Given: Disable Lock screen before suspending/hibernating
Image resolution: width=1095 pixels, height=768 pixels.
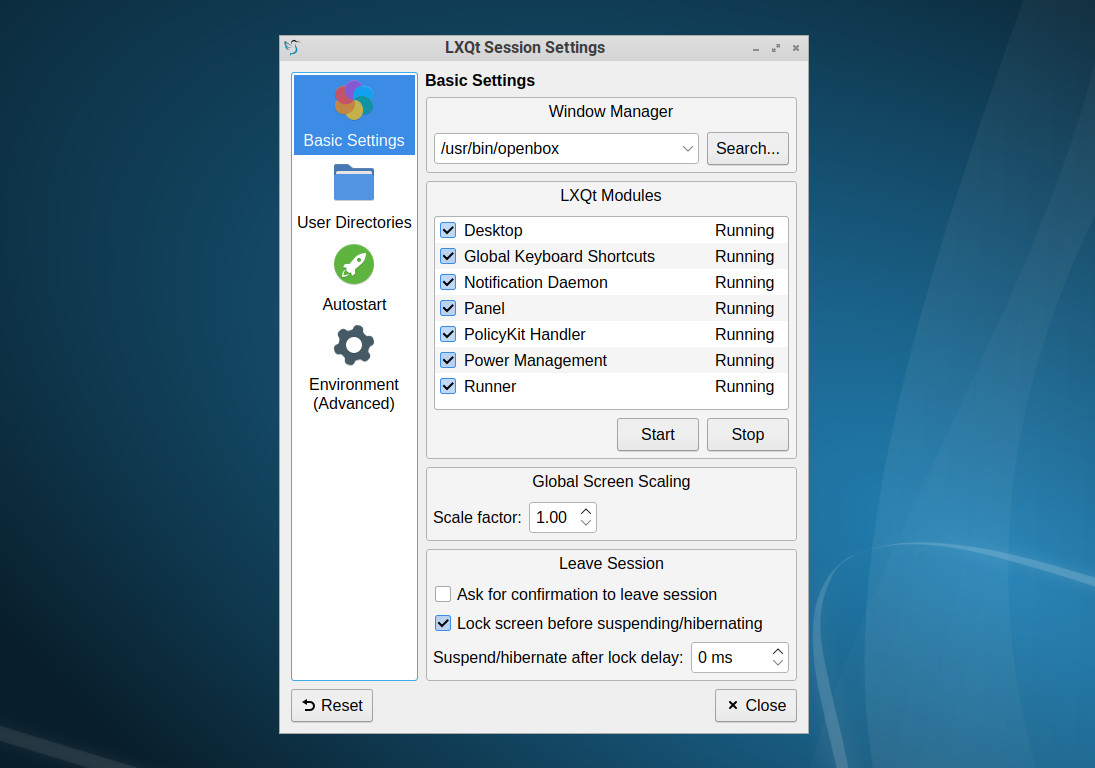Looking at the screenshot, I should pyautogui.click(x=443, y=623).
